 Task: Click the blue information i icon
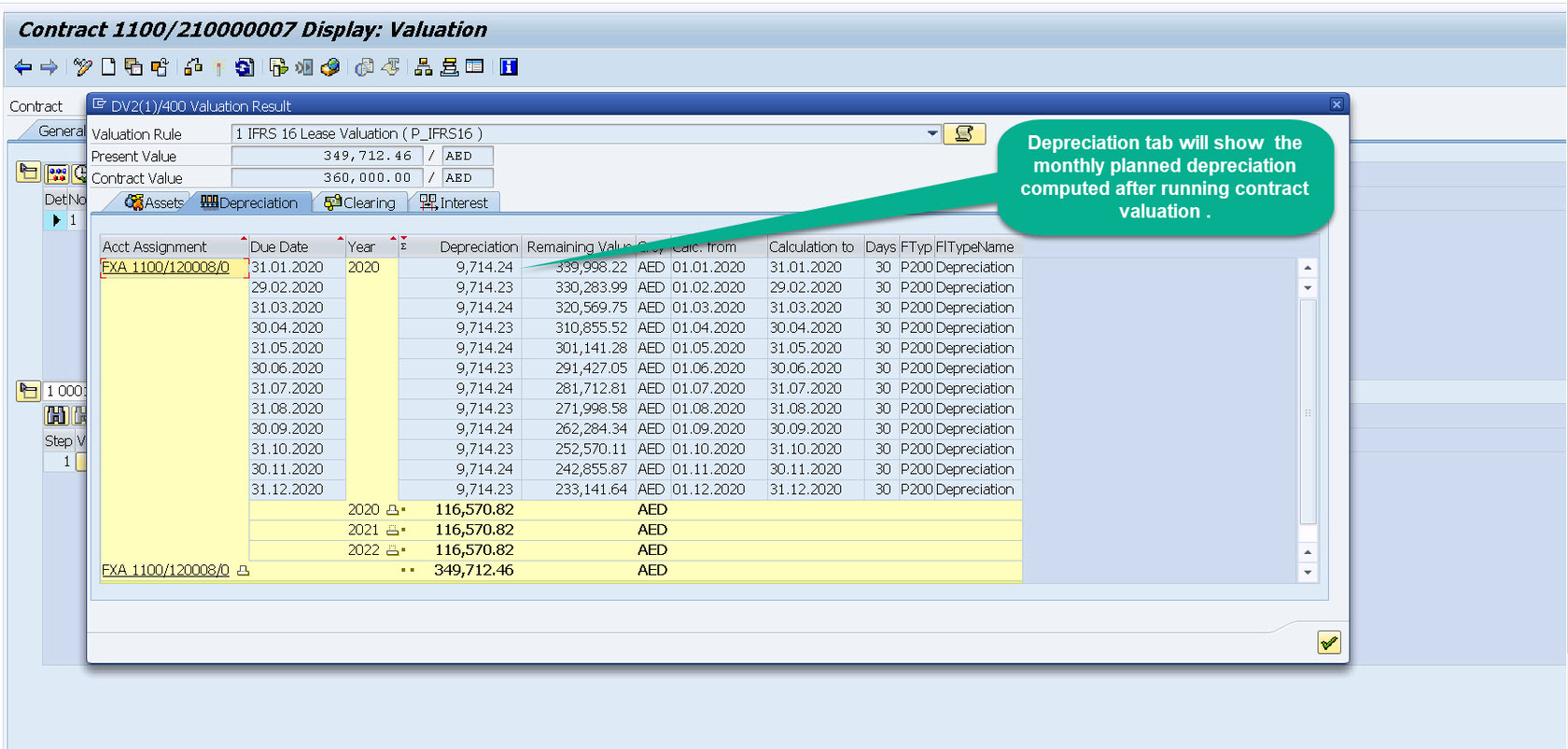pos(509,67)
